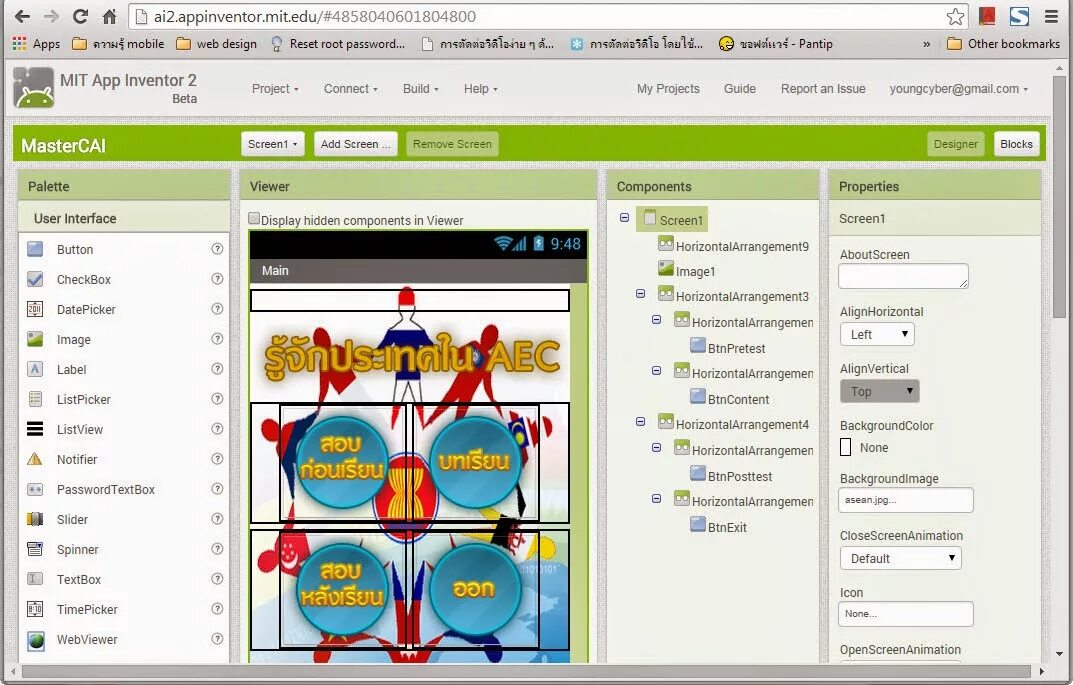Click the Add Screen button

[x=356, y=144]
